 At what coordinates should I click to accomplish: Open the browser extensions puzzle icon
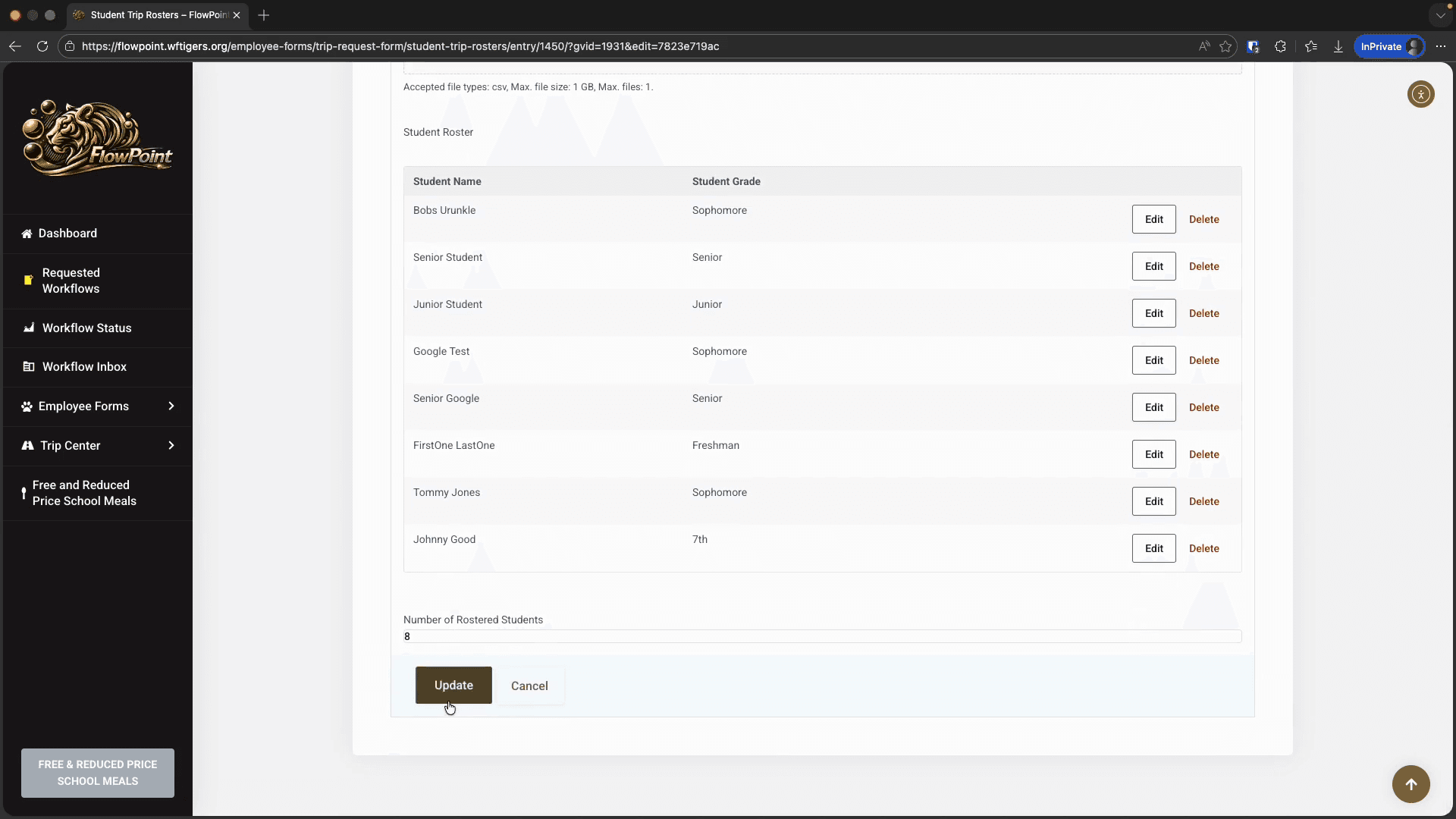click(x=1280, y=46)
